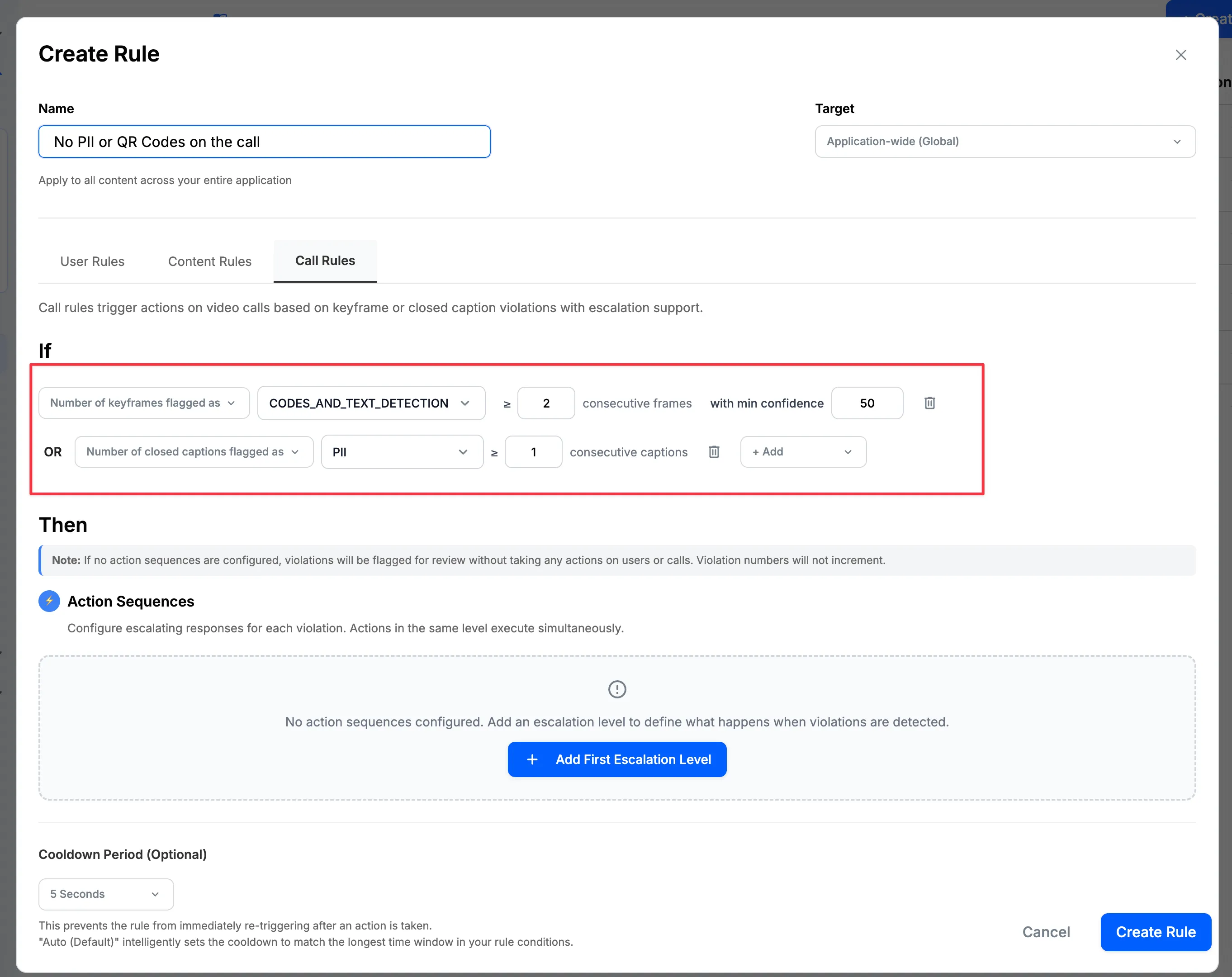Image resolution: width=1232 pixels, height=977 pixels.
Task: Click the alert icon above no-action-sequences message
Action: tap(616, 689)
